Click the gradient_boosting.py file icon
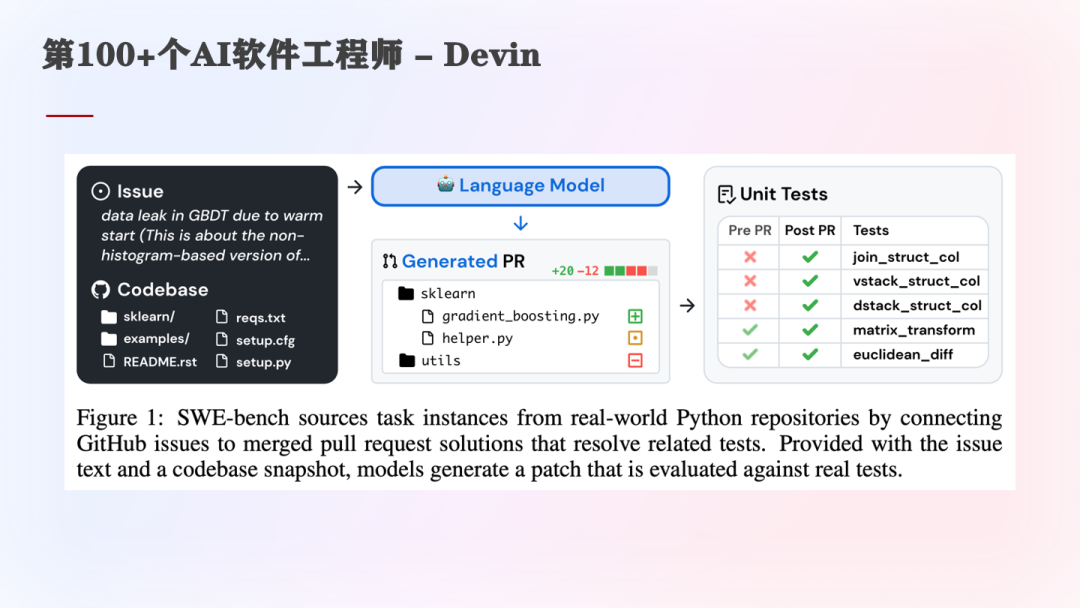This screenshot has height=608, width=1080. [x=428, y=316]
